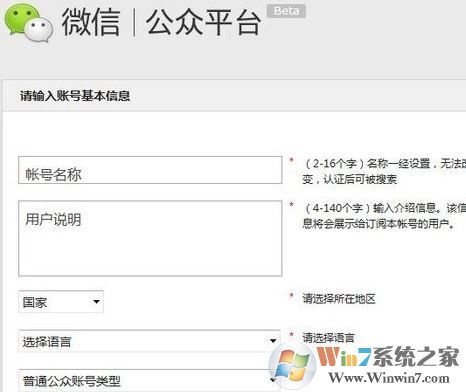Expand the 选择语言 dropdown
This screenshot has width=466, height=392.
[x=149, y=341]
